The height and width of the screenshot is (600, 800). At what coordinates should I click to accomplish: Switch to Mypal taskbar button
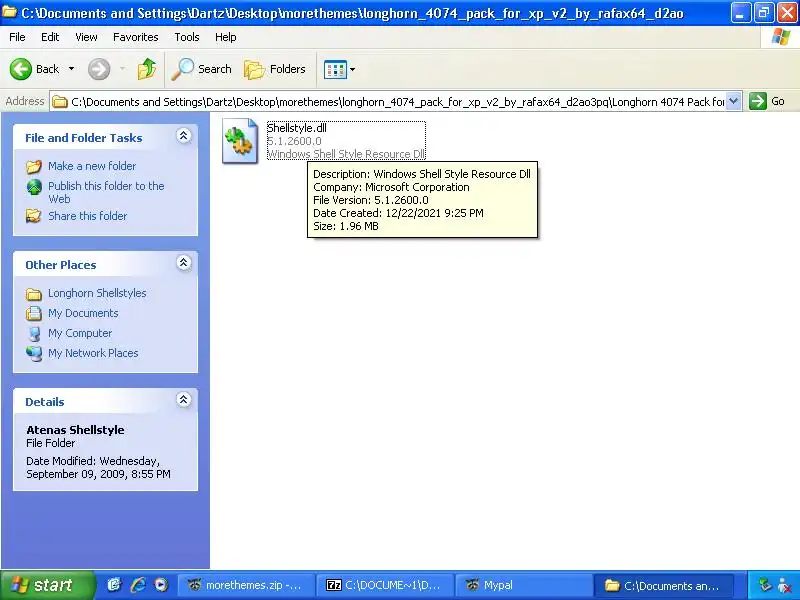point(523,585)
